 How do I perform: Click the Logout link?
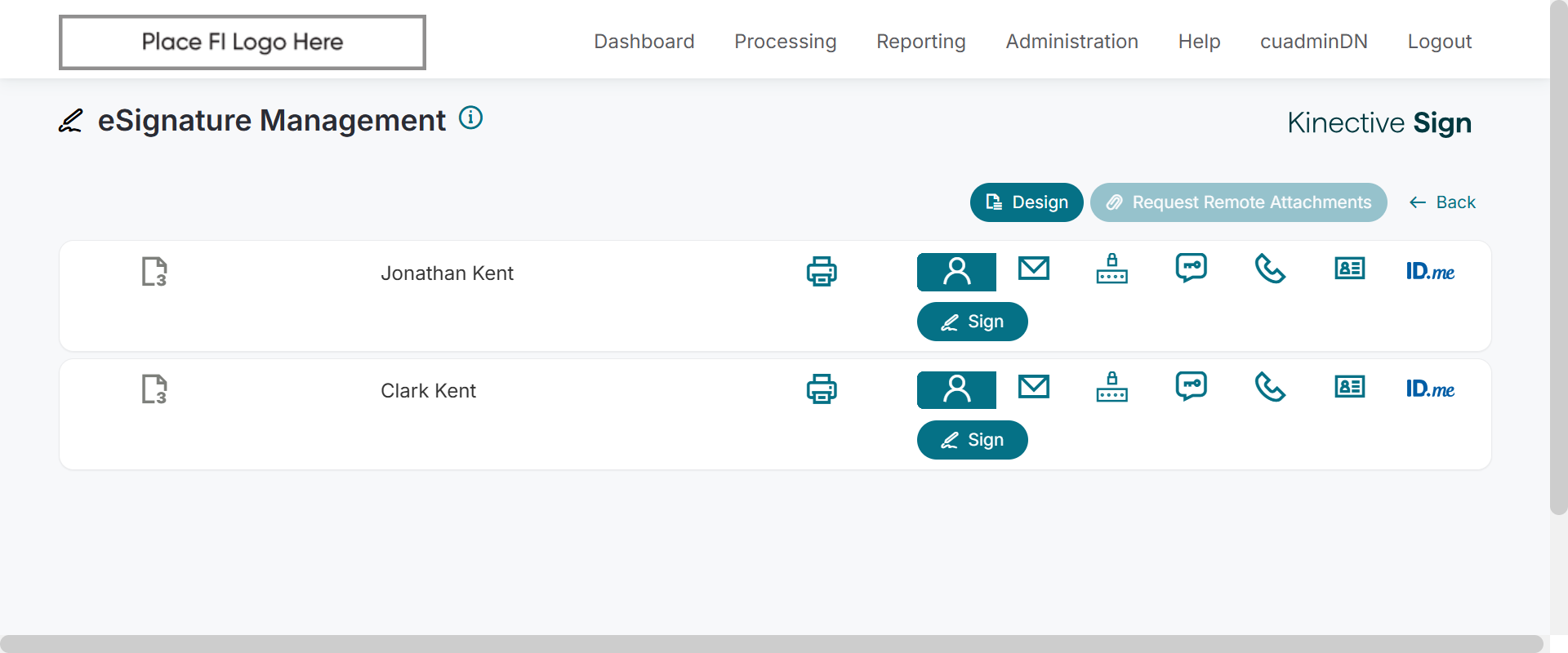[x=1439, y=42]
